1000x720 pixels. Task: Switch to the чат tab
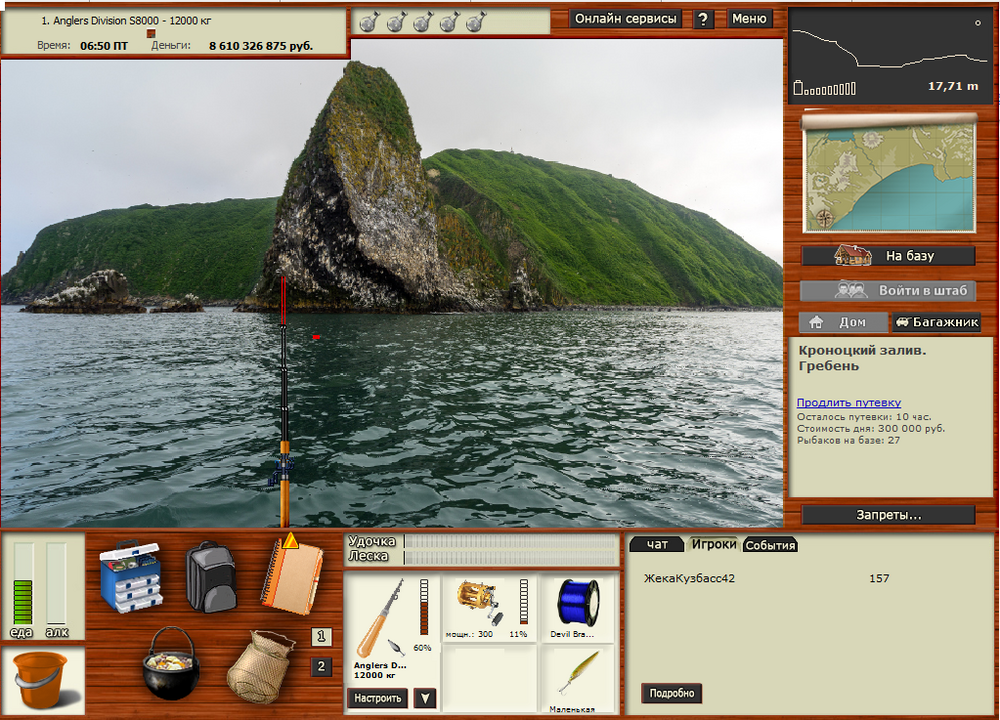point(657,544)
